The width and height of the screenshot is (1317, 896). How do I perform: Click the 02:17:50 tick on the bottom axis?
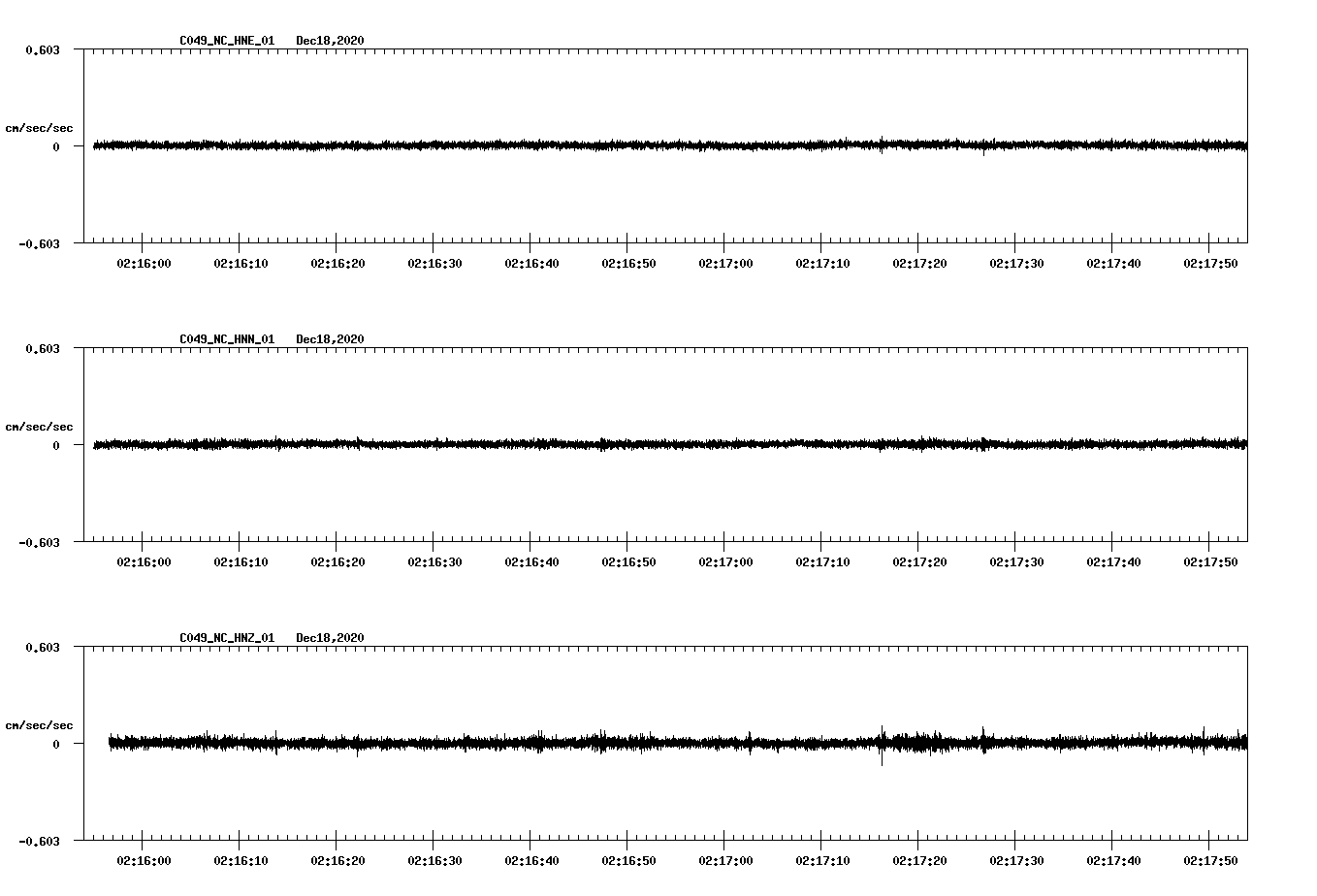tap(1212, 858)
